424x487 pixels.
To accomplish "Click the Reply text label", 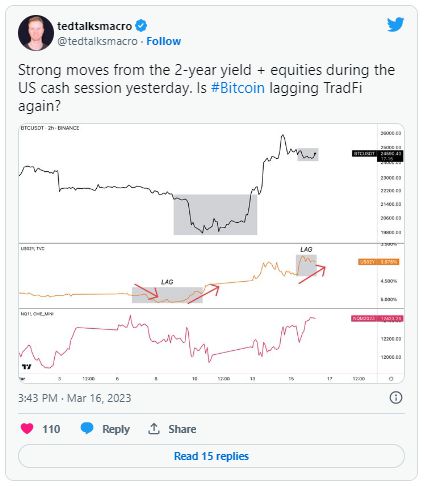I will [116, 429].
